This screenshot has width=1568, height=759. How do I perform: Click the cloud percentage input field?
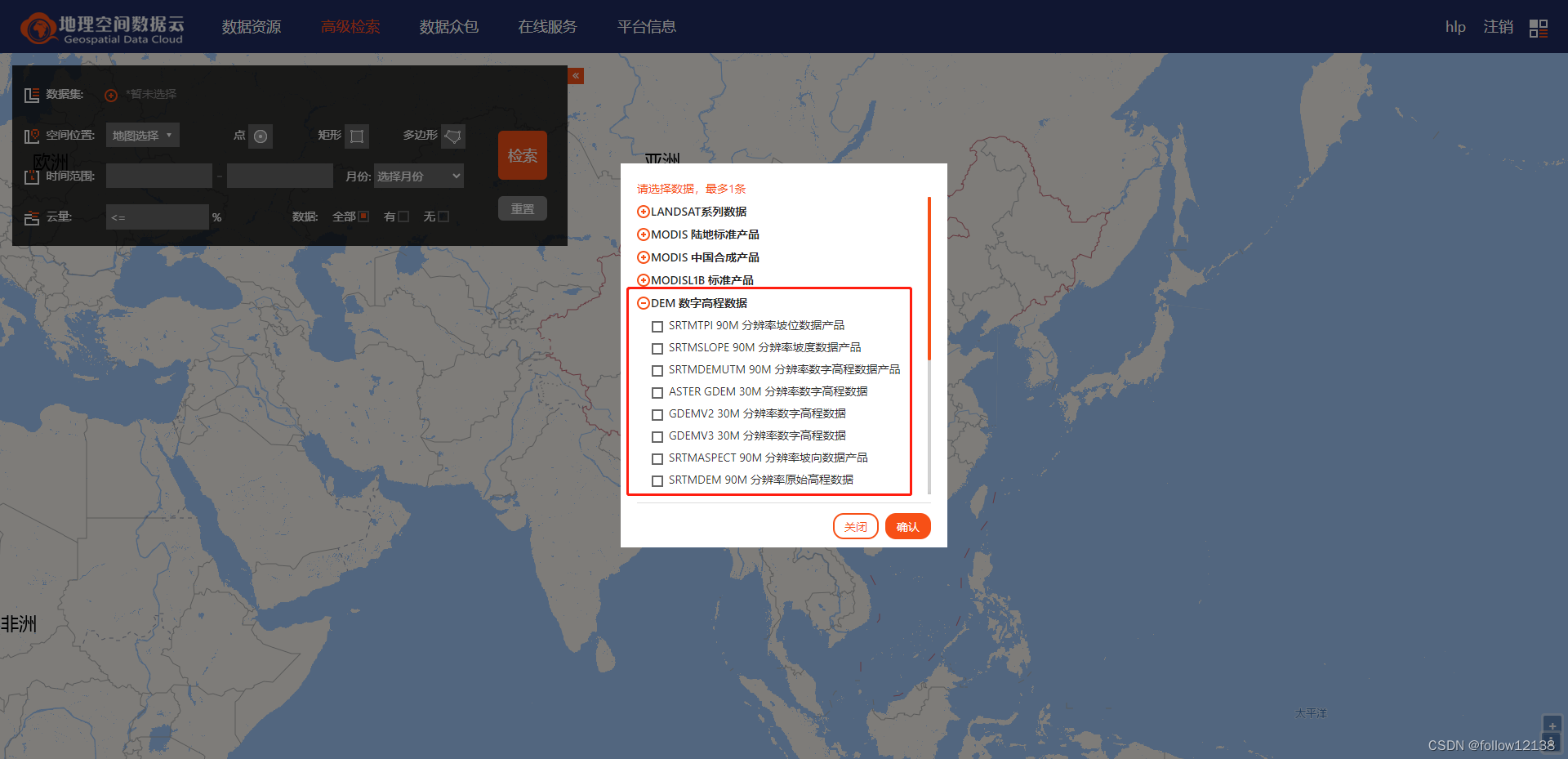pyautogui.click(x=157, y=216)
